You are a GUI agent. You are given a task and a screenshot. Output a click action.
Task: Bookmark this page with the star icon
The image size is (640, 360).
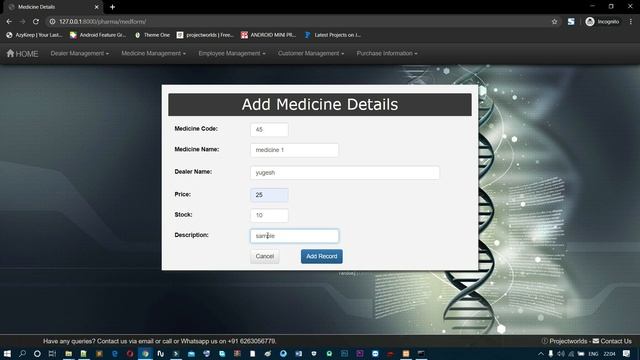pos(554,22)
